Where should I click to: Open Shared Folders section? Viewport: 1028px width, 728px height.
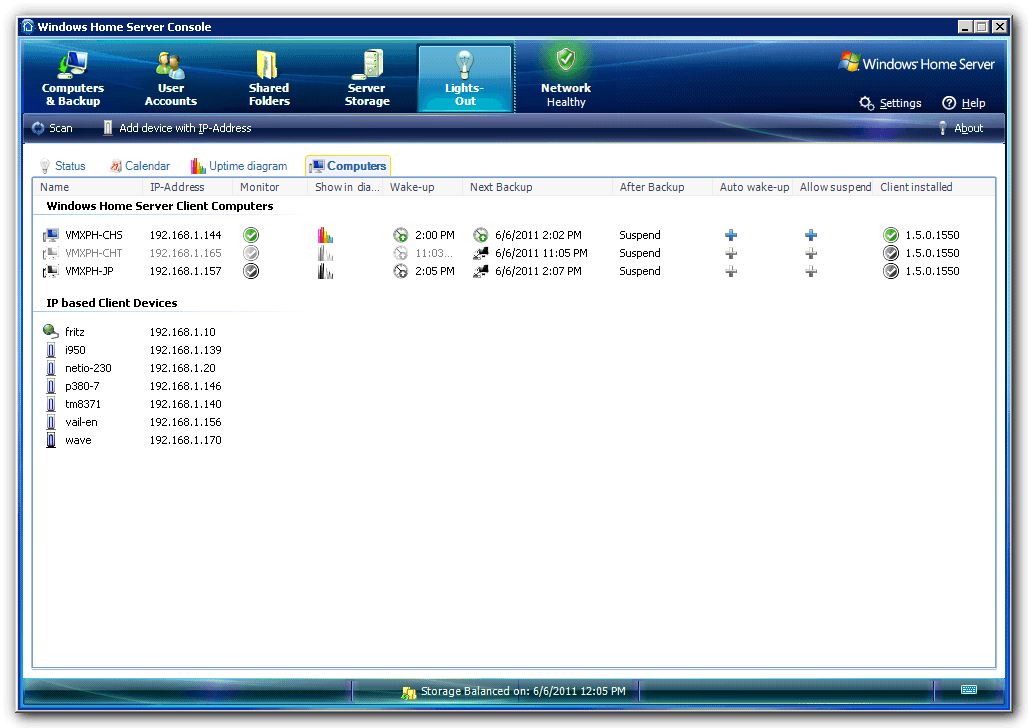click(x=269, y=78)
